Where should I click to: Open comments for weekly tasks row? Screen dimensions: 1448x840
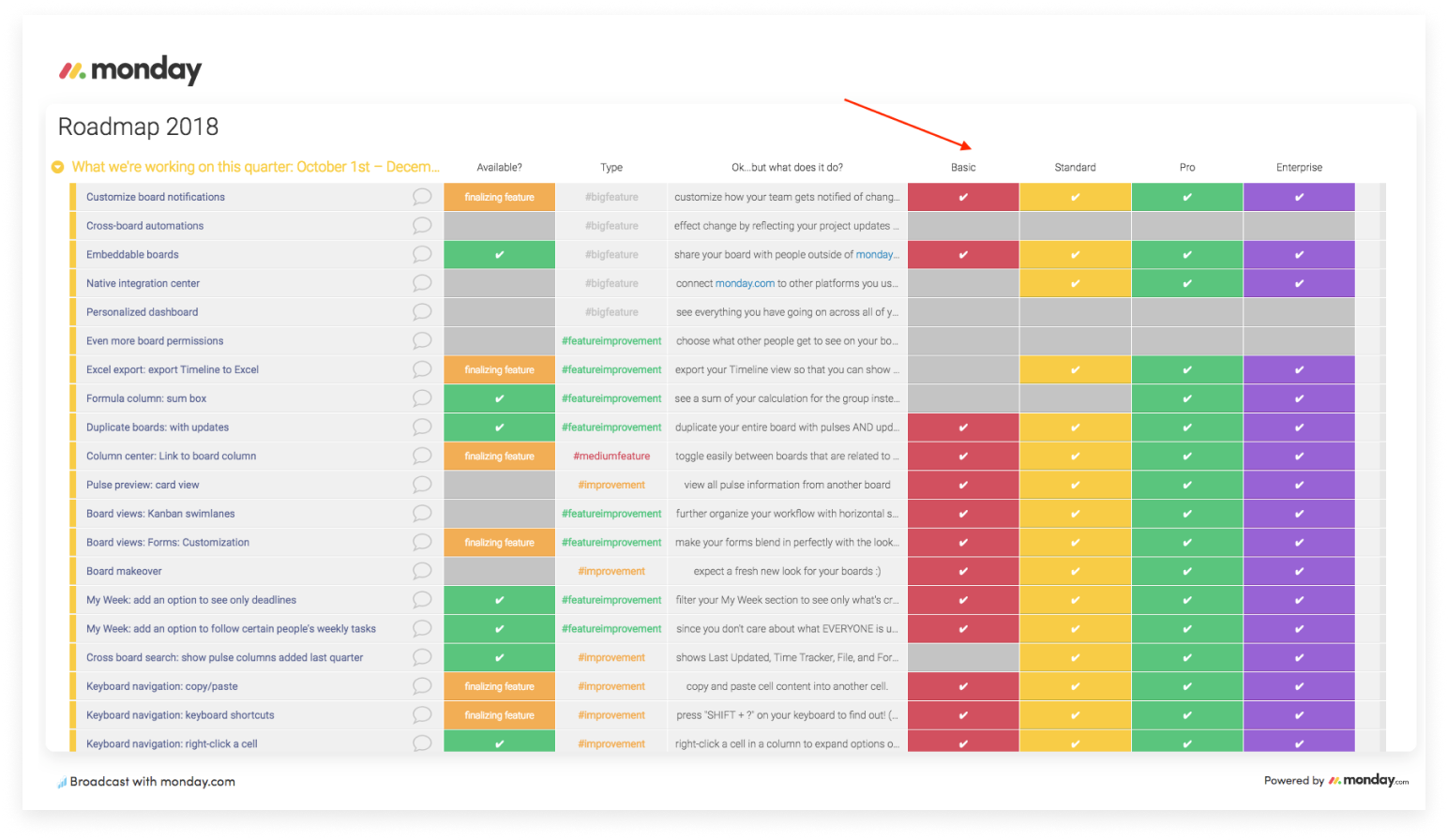pyautogui.click(x=422, y=629)
